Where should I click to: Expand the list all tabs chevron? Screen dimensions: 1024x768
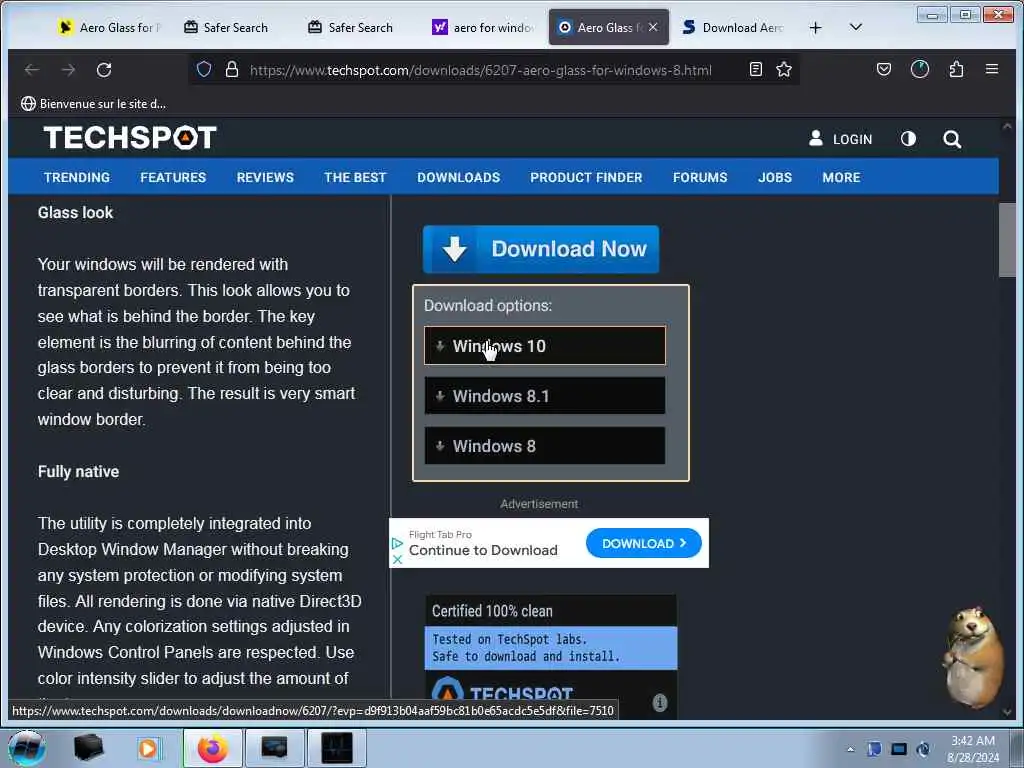click(856, 27)
